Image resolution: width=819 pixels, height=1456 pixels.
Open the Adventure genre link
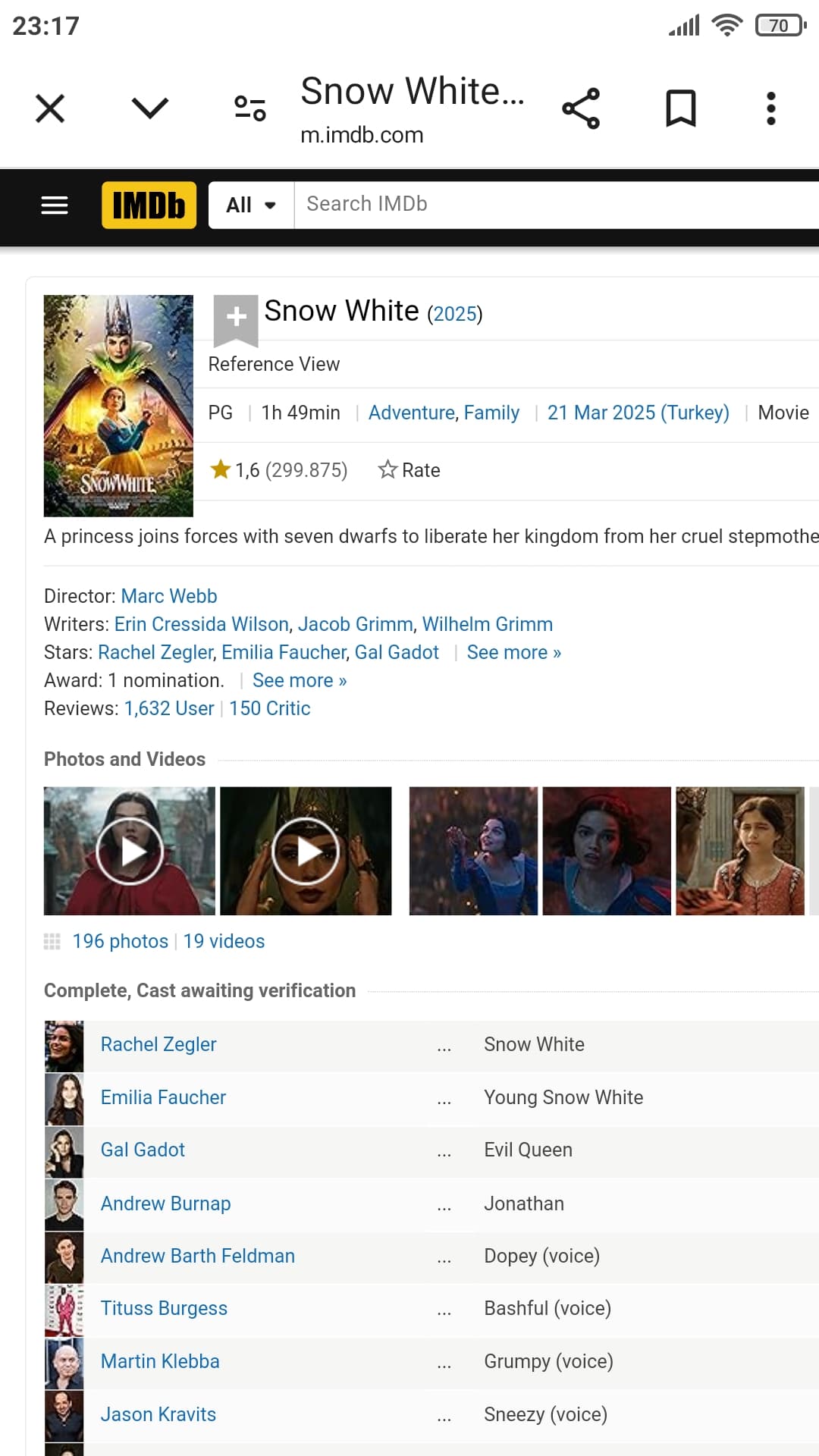coord(411,413)
